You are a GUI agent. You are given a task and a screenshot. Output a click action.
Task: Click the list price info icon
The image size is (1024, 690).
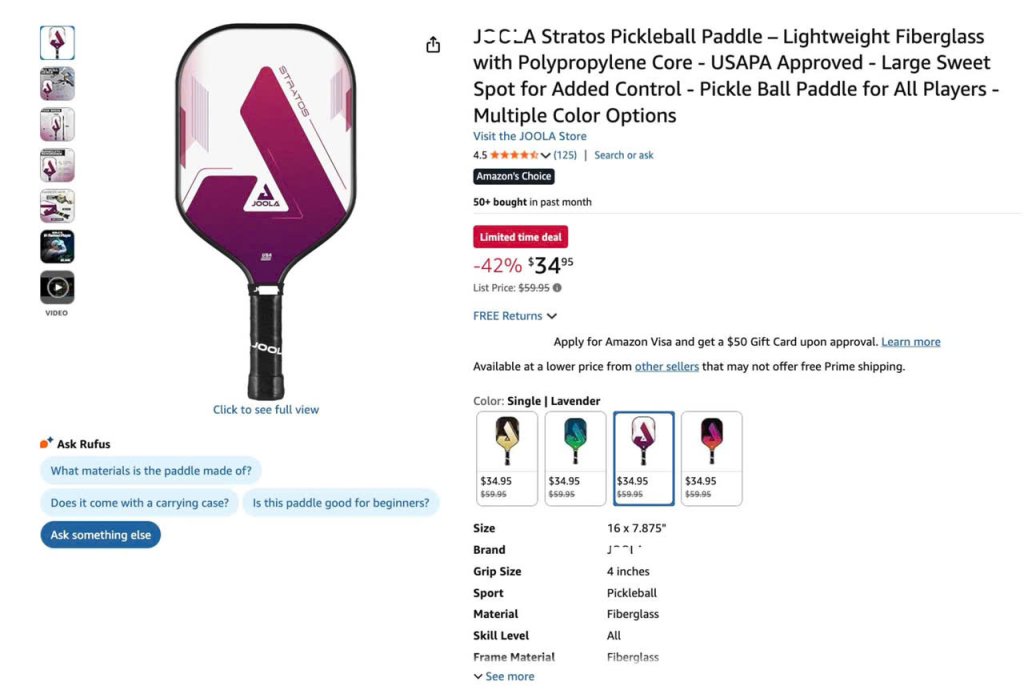coord(557,288)
